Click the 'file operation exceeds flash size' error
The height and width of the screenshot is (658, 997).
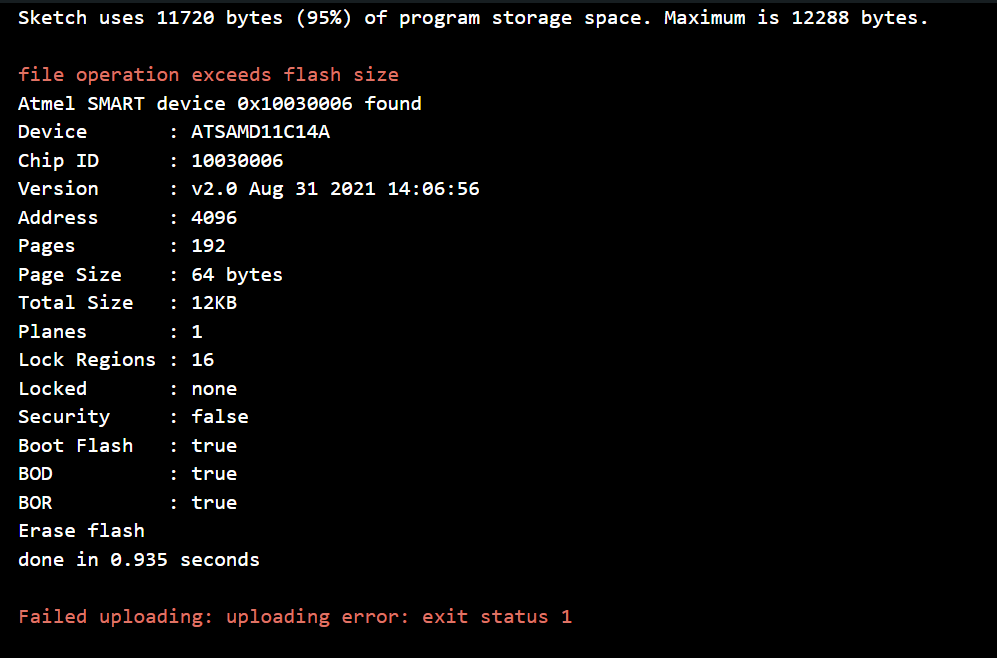tap(208, 75)
